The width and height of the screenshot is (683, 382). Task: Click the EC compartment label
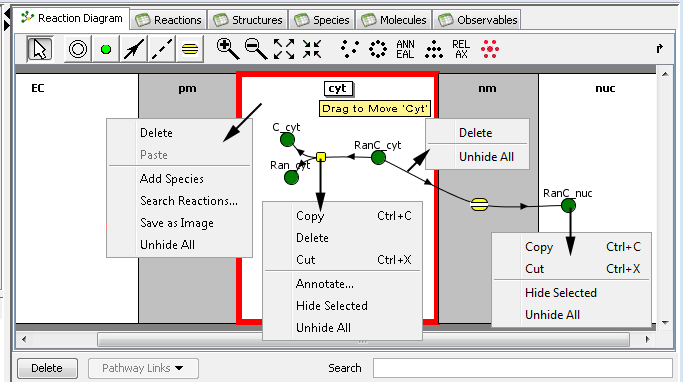(38, 88)
